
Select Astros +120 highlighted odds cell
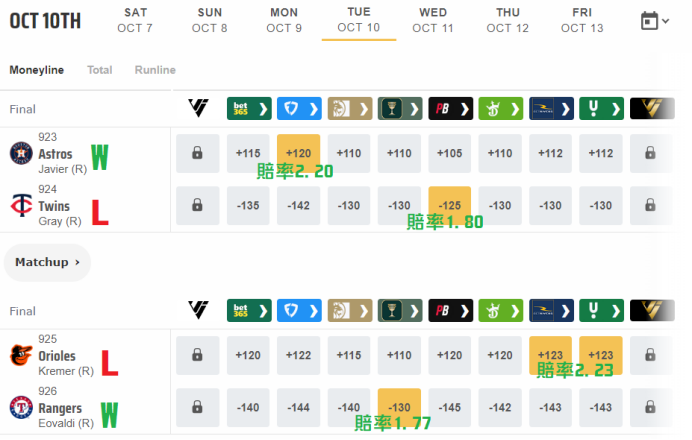click(299, 153)
